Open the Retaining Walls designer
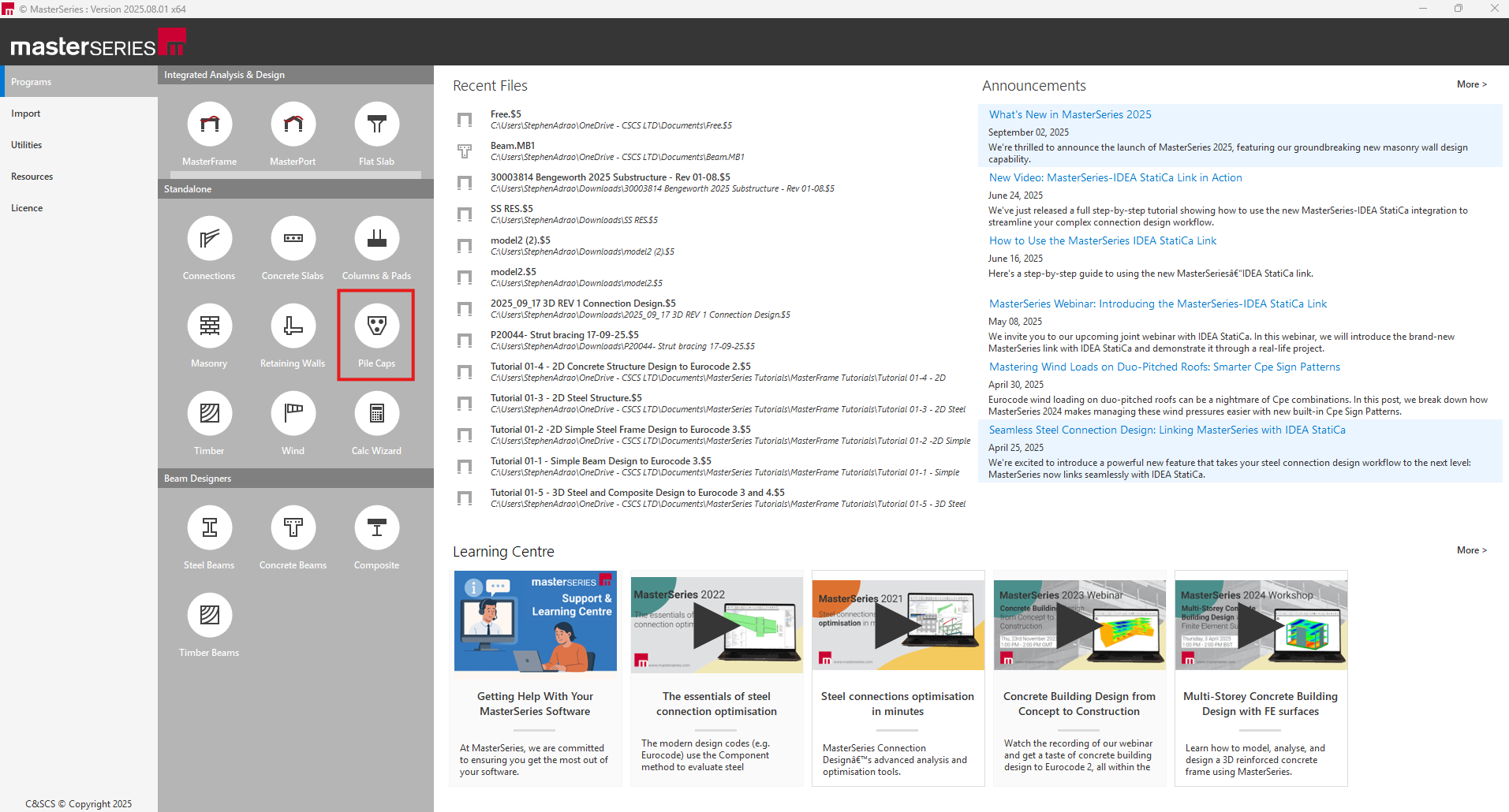The width and height of the screenshot is (1509, 812). tap(293, 326)
